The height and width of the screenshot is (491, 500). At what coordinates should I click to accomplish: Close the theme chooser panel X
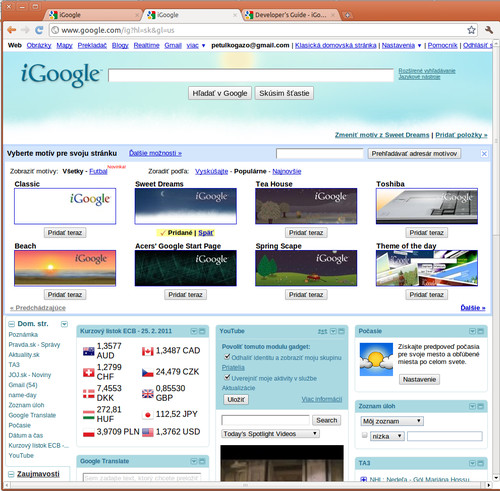coord(484,154)
